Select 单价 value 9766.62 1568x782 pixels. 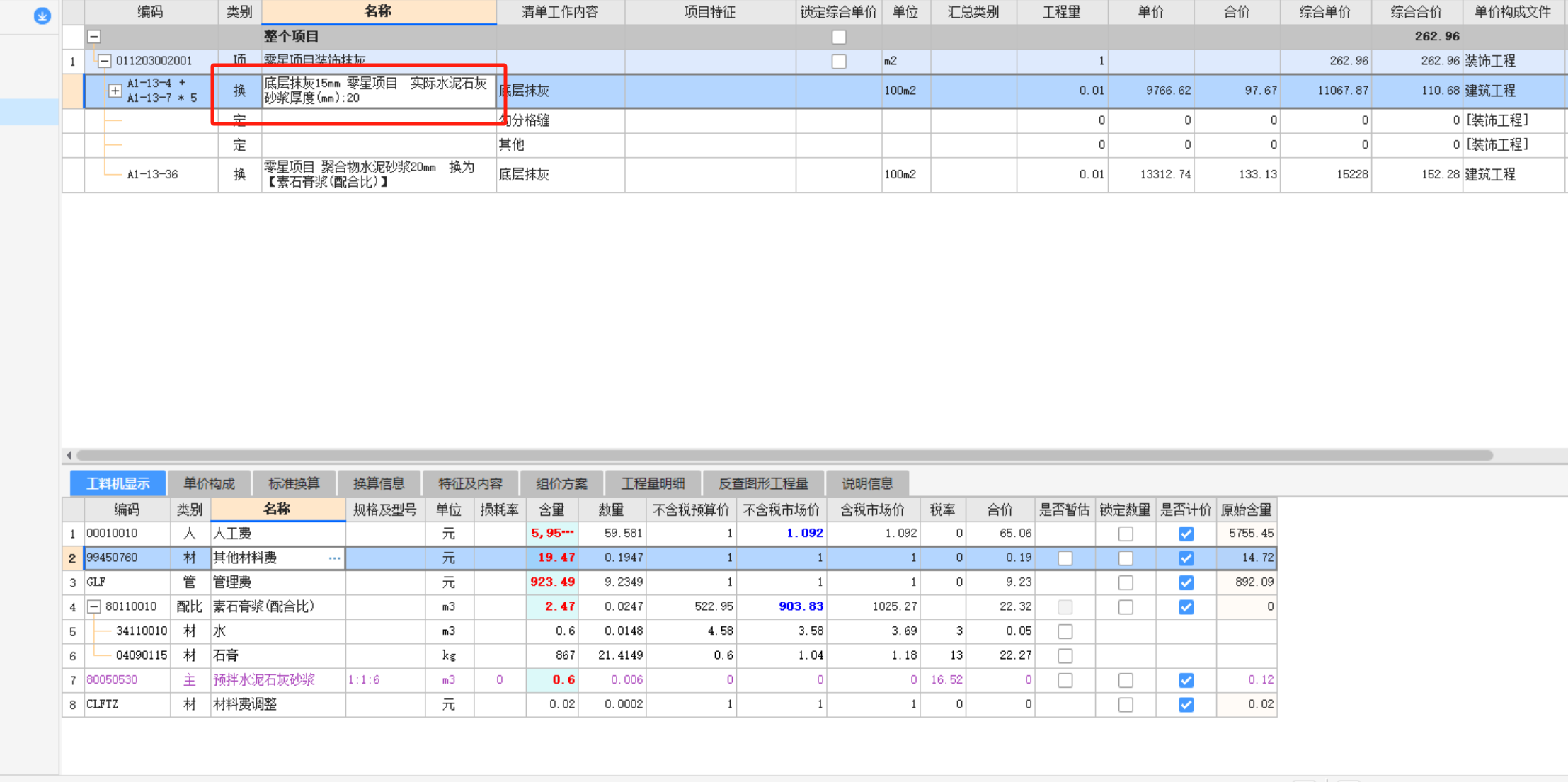(x=1151, y=91)
